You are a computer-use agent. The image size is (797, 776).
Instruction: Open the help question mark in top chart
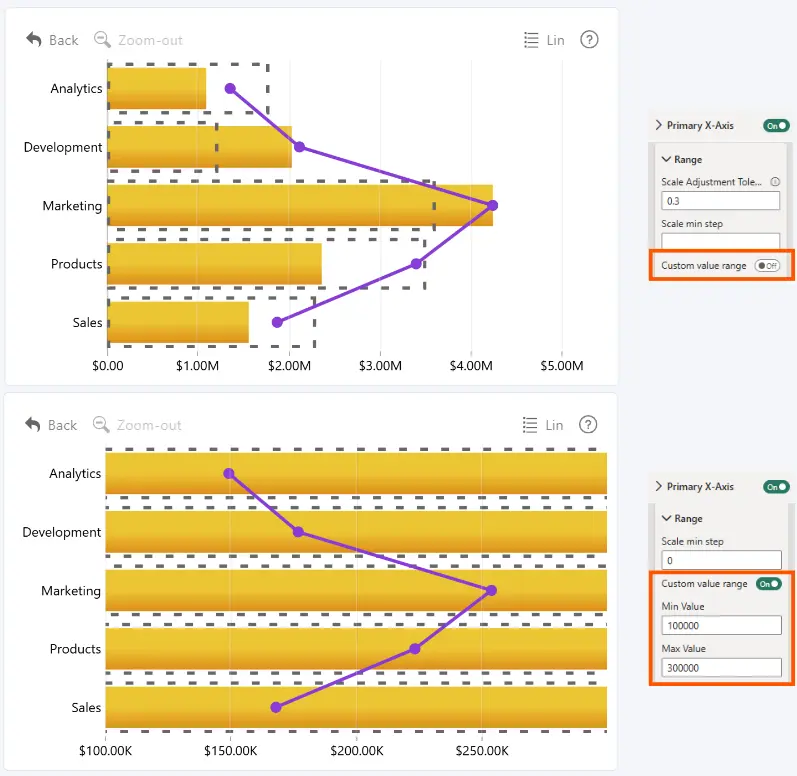589,39
